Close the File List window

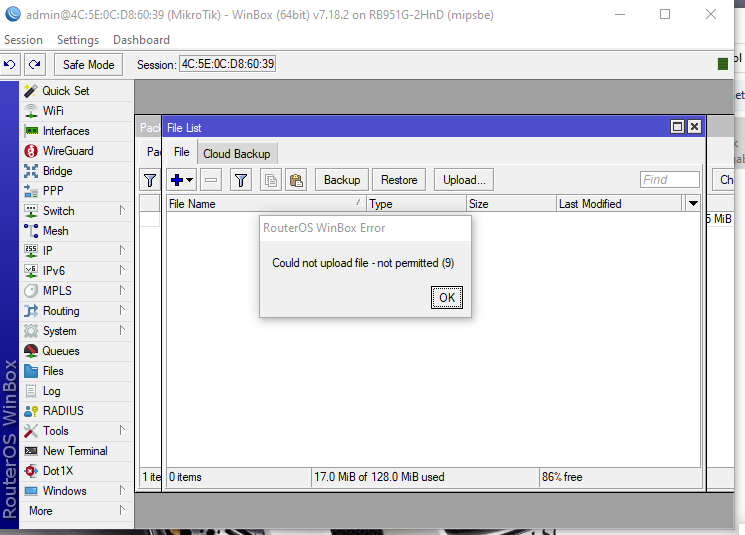click(694, 126)
